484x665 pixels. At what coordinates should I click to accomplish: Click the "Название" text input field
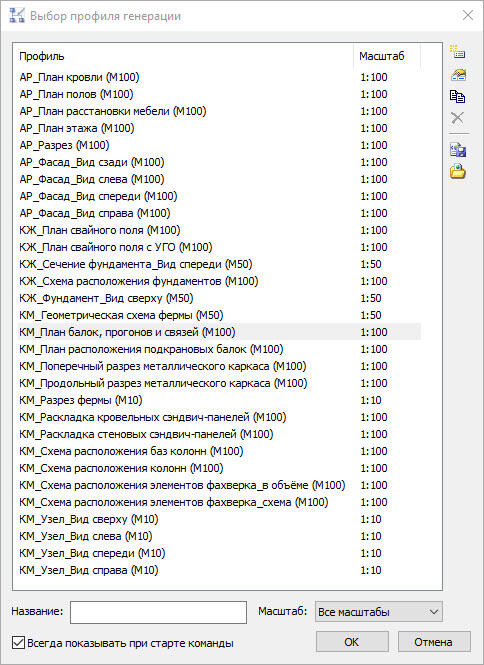pyautogui.click(x=158, y=612)
